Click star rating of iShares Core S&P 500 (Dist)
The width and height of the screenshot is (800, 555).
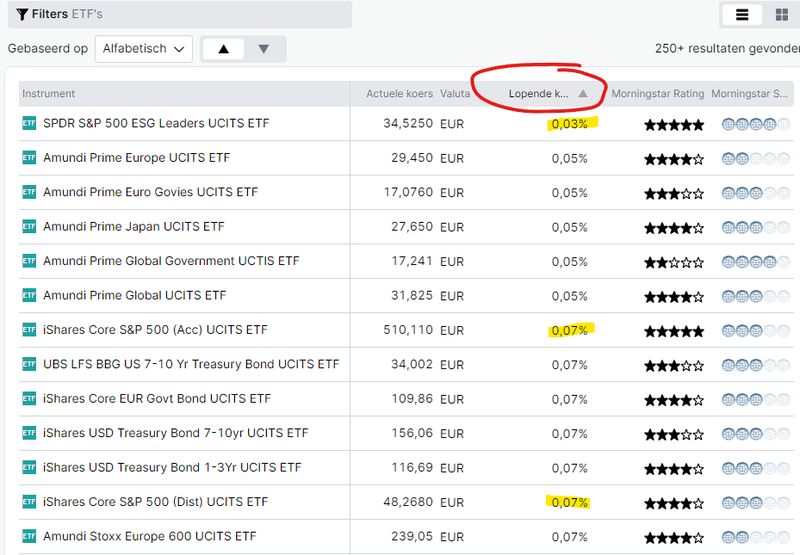tap(674, 503)
